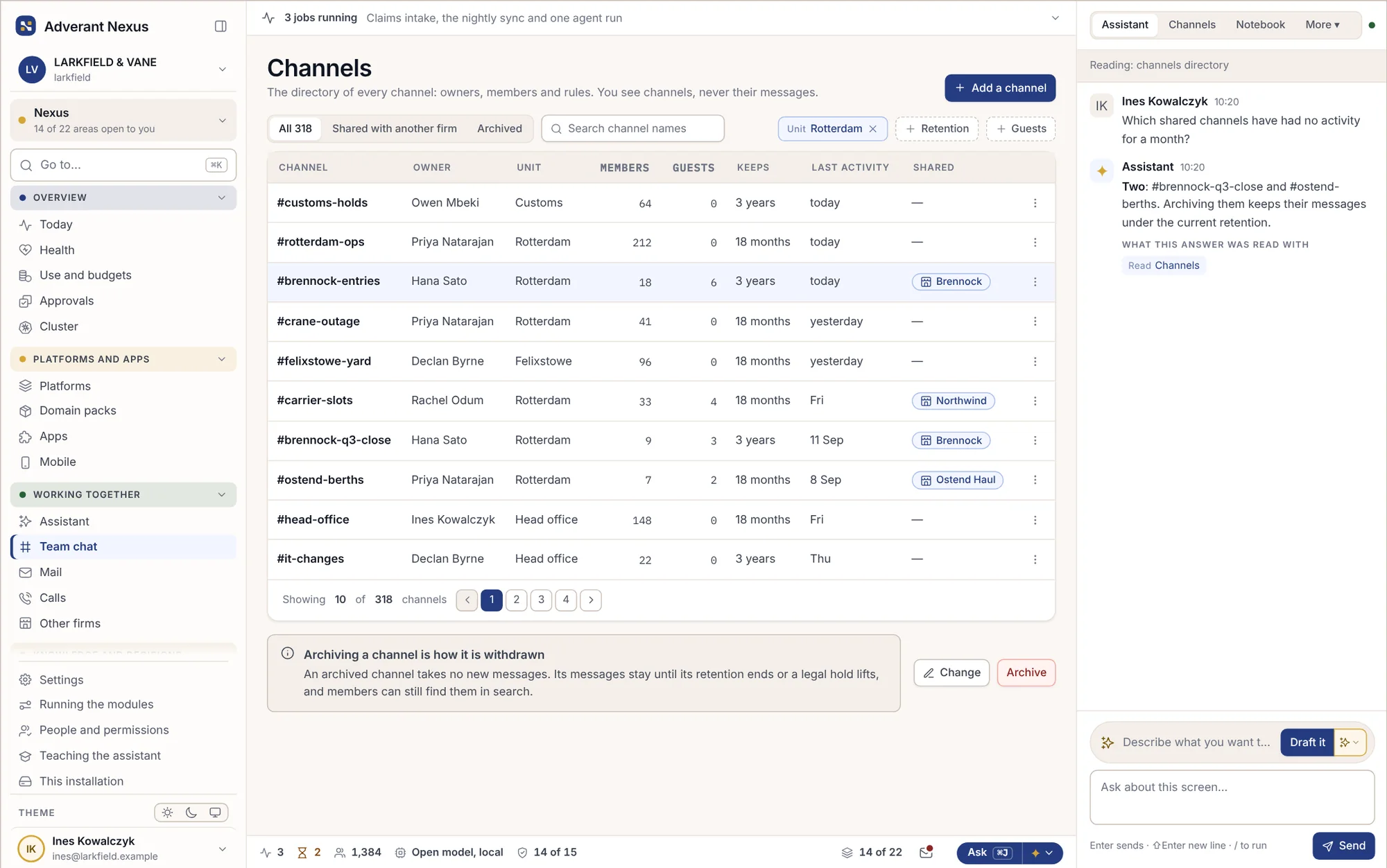Viewport: 1387px width, 868px height.
Task: Remove the Unit Rotterdam filter chip
Action: pyautogui.click(x=873, y=129)
